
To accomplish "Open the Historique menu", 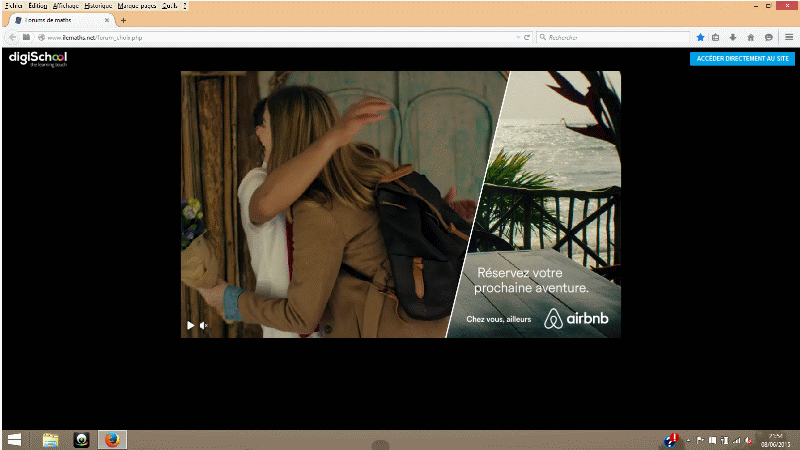I will click(97, 6).
